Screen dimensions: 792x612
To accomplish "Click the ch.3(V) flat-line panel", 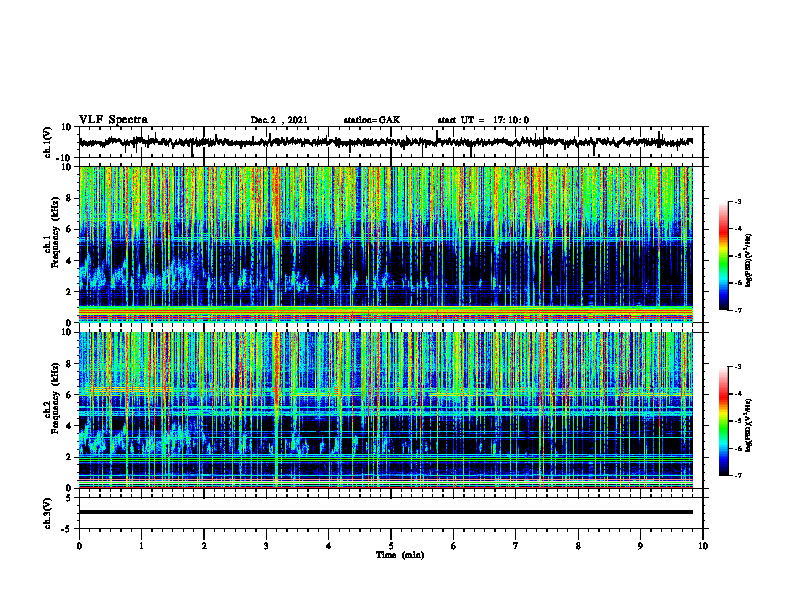I will 391,513.
